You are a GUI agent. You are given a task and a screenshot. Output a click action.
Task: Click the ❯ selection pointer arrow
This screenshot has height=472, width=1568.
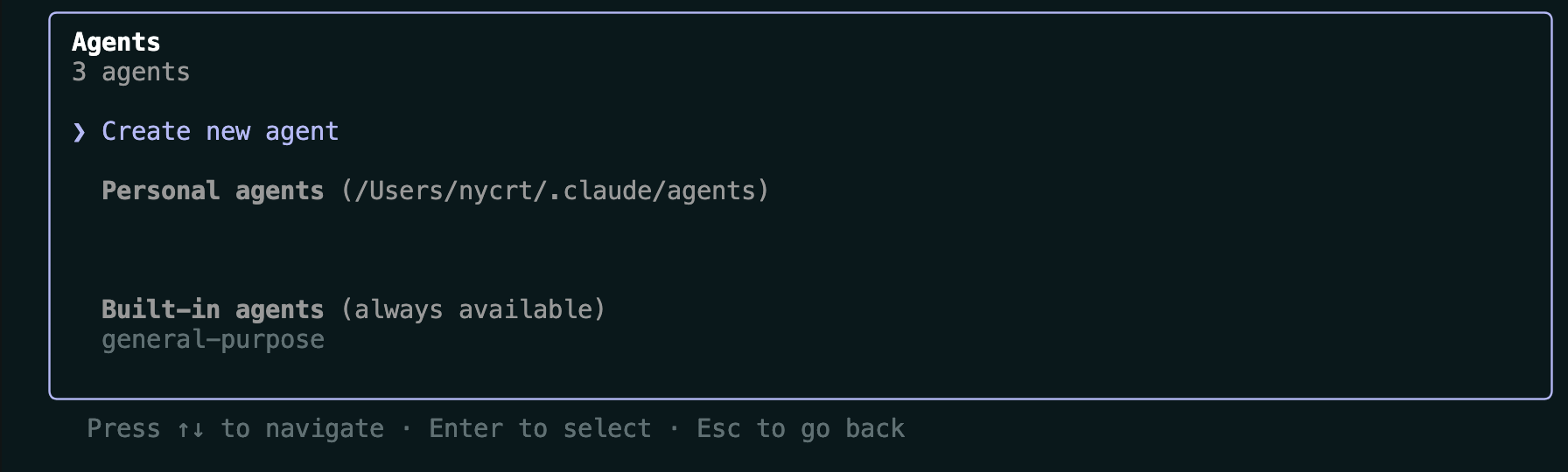(x=80, y=132)
